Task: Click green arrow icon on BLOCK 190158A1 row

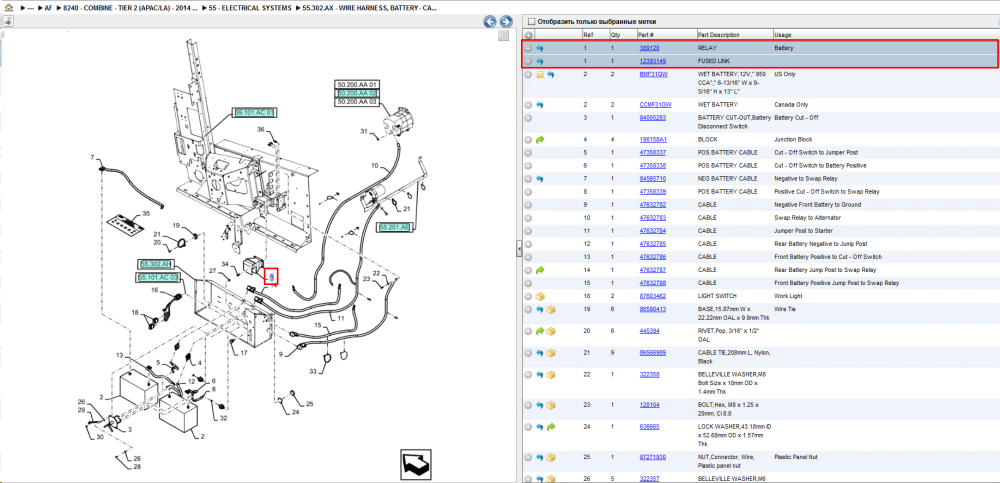Action: click(x=540, y=139)
